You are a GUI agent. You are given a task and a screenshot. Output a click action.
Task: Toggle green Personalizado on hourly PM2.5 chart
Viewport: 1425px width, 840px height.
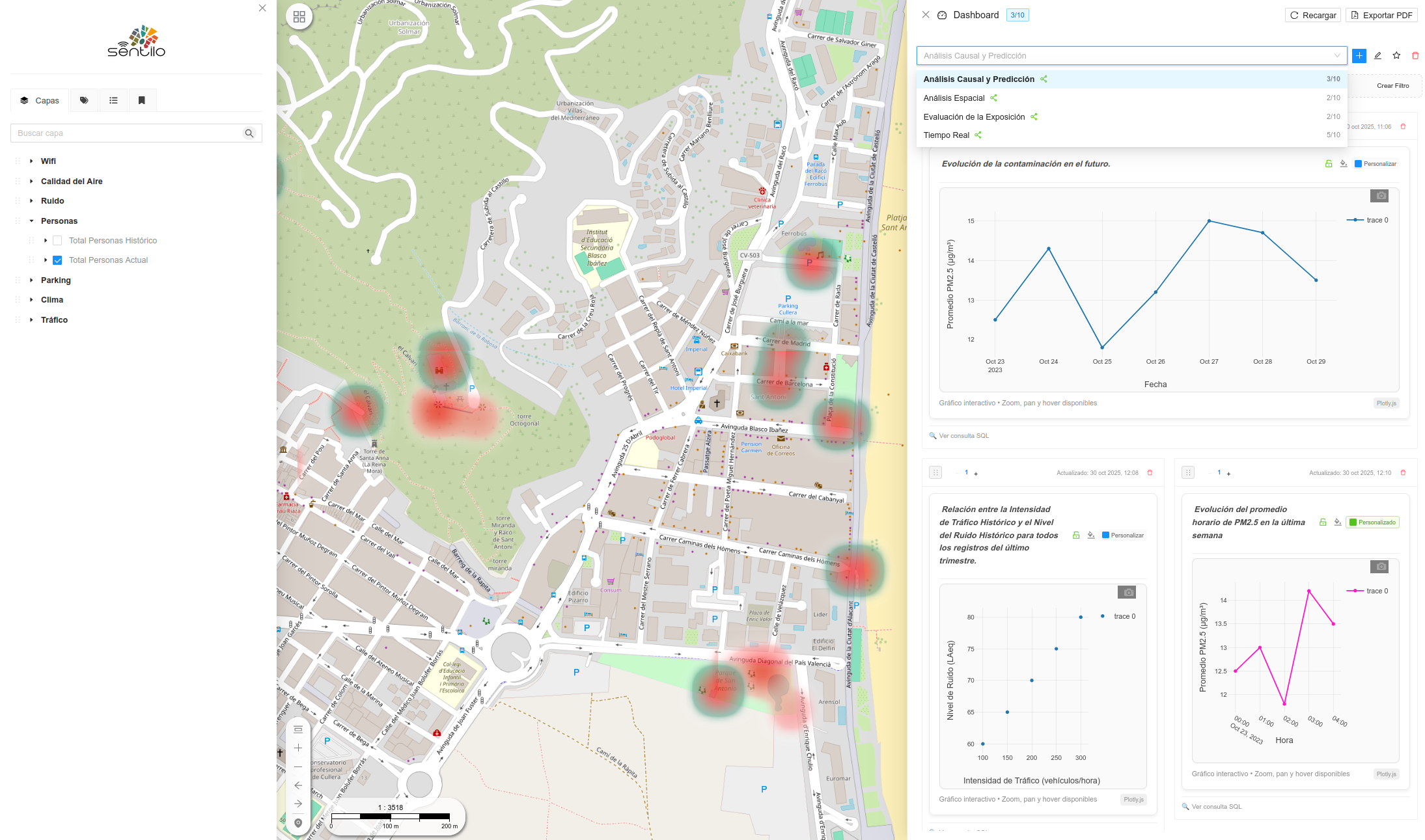1372,522
